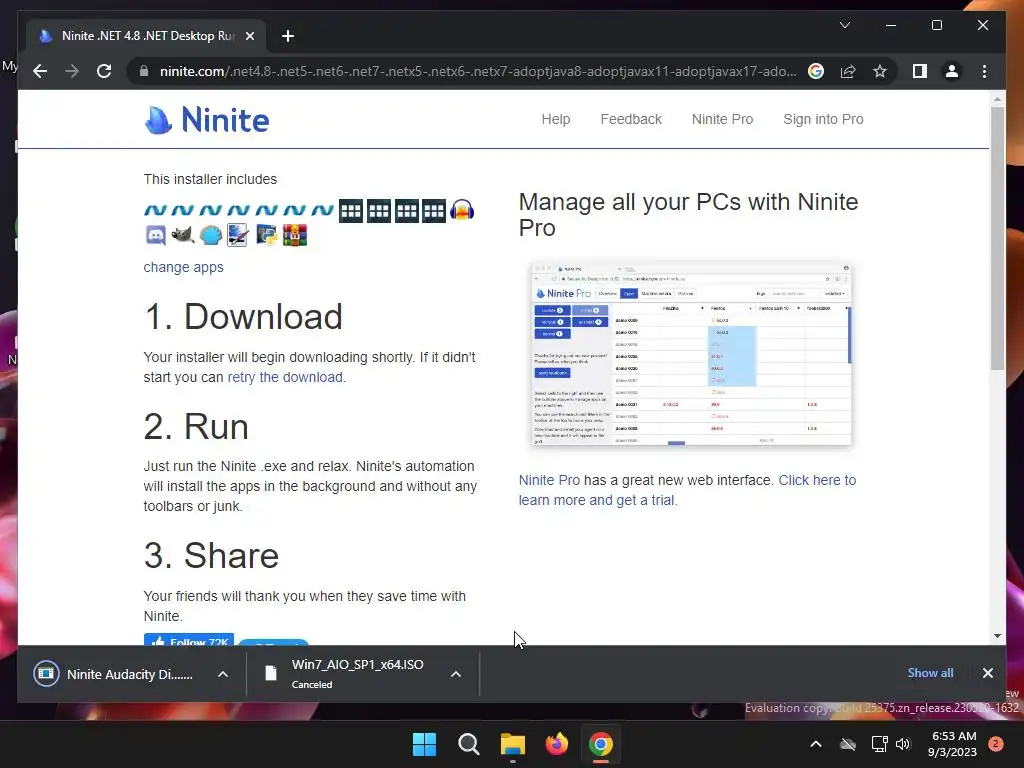The width and height of the screenshot is (1024, 768).
Task: Open the notification badge showing 2
Action: point(996,744)
